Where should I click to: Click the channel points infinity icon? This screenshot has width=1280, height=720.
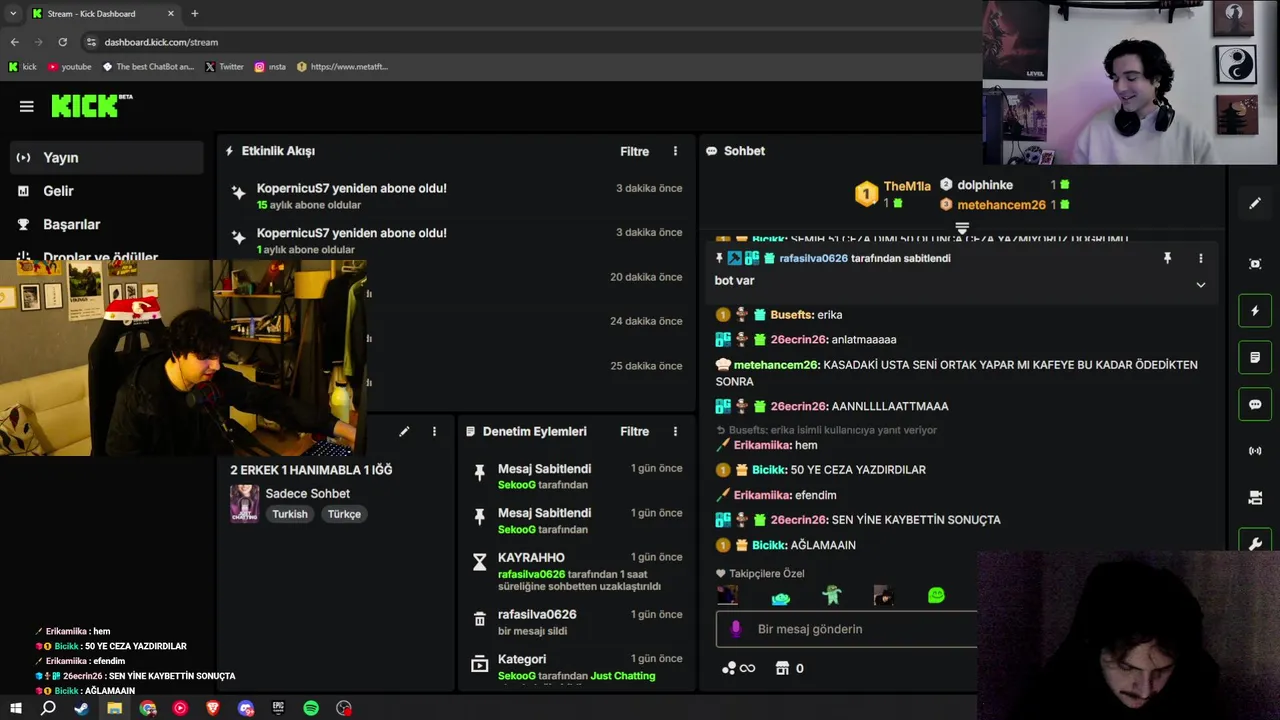[738, 668]
